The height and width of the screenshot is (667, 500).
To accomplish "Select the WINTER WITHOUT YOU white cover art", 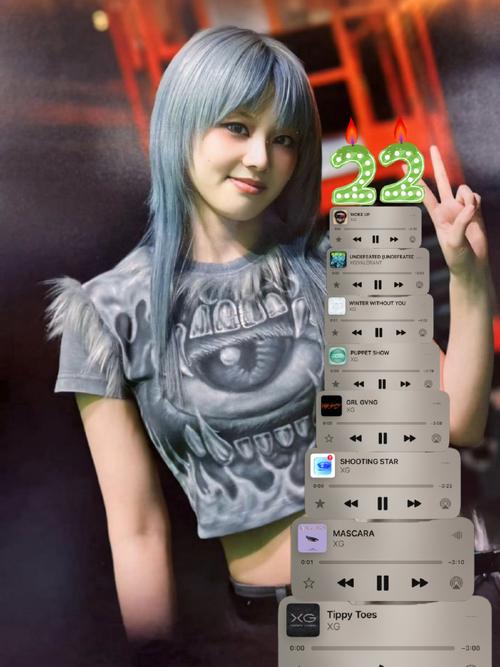I will [x=337, y=306].
